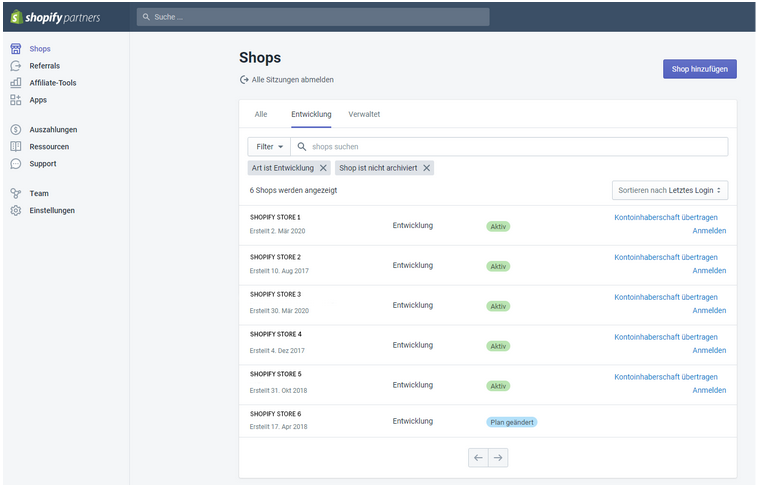
Task: Open the 'Sortieren nach Letztes Login' dropdown
Action: tap(670, 190)
